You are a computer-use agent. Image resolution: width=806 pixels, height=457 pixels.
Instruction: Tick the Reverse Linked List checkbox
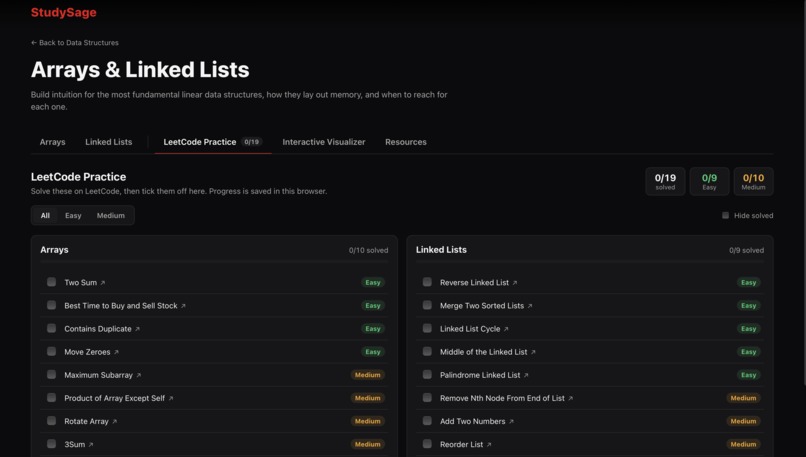point(427,282)
